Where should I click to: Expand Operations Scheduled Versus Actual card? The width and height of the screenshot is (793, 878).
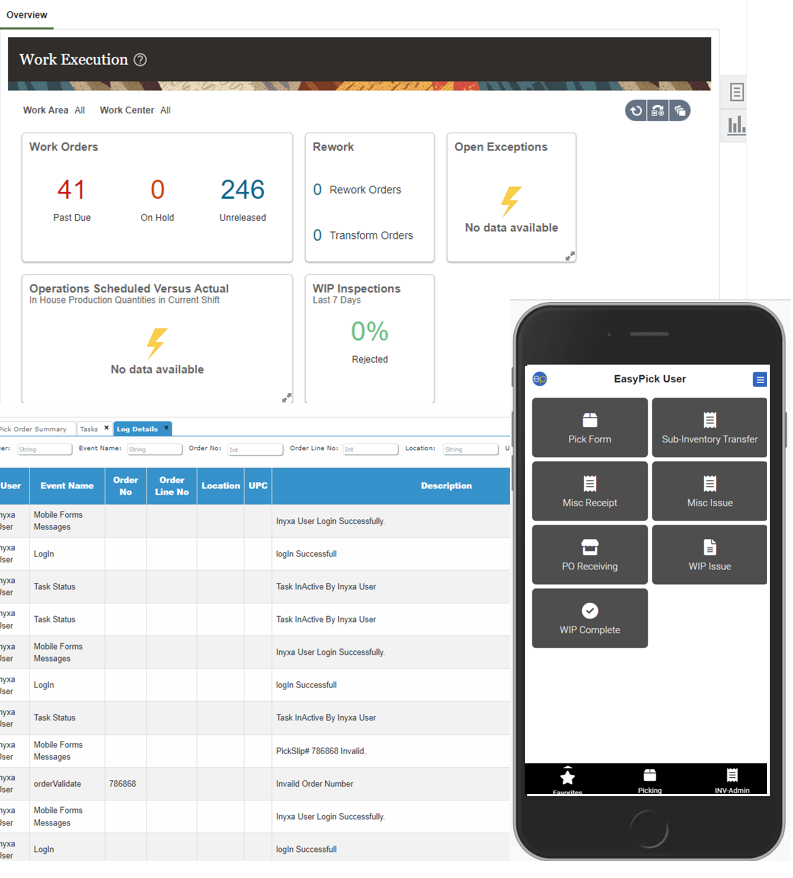[286, 398]
